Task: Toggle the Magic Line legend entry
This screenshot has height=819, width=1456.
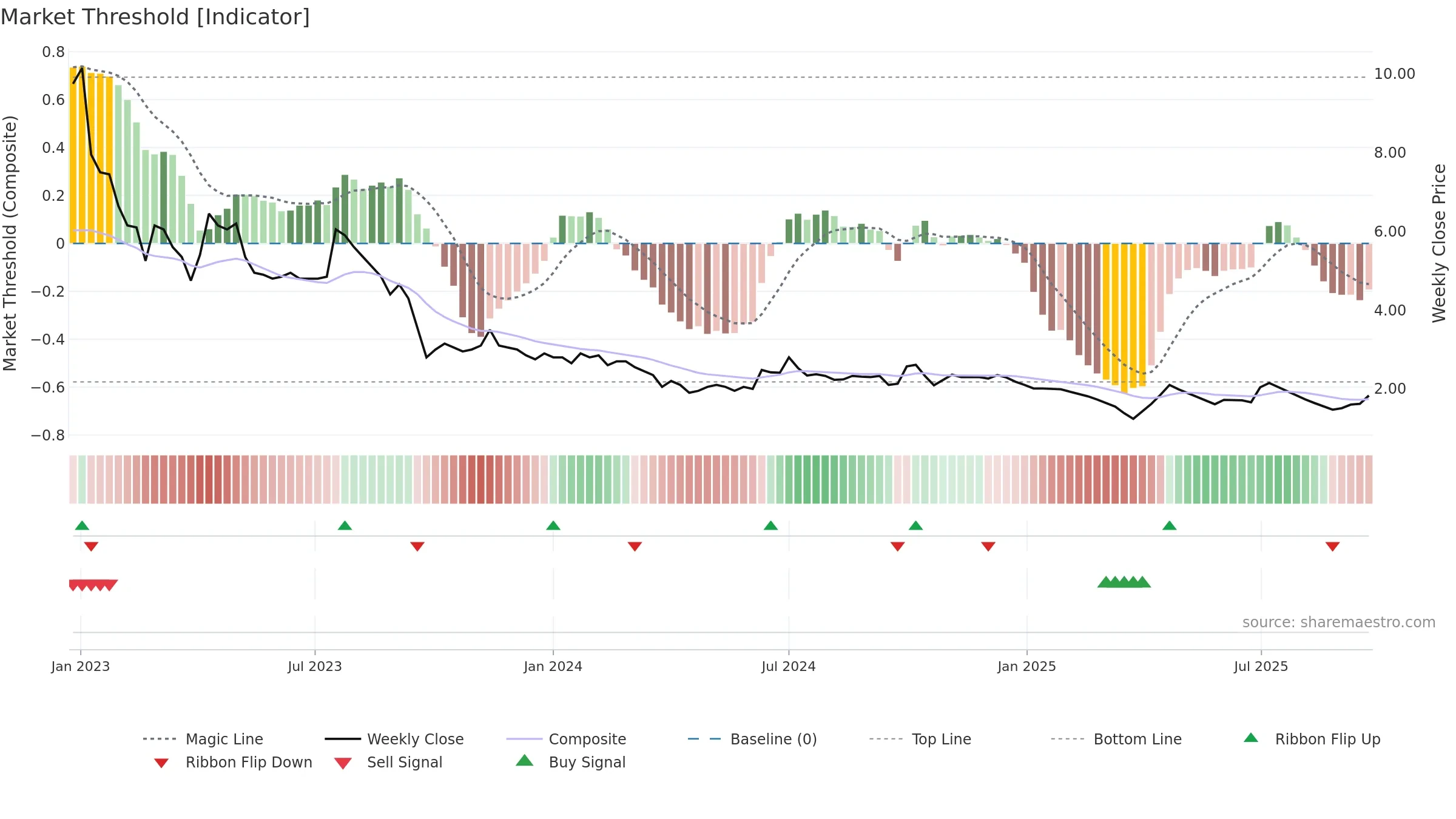Action: (x=203, y=739)
